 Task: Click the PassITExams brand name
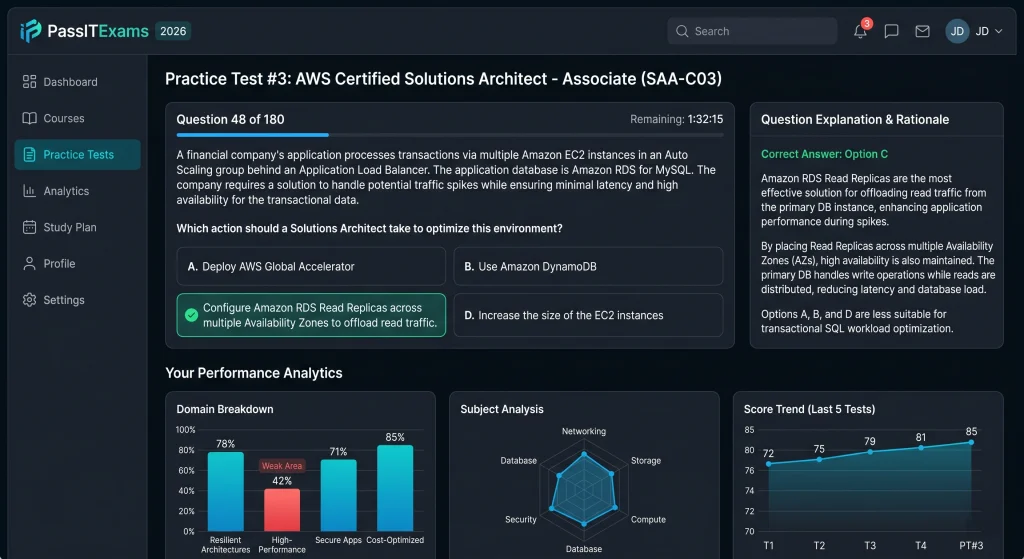coord(98,31)
